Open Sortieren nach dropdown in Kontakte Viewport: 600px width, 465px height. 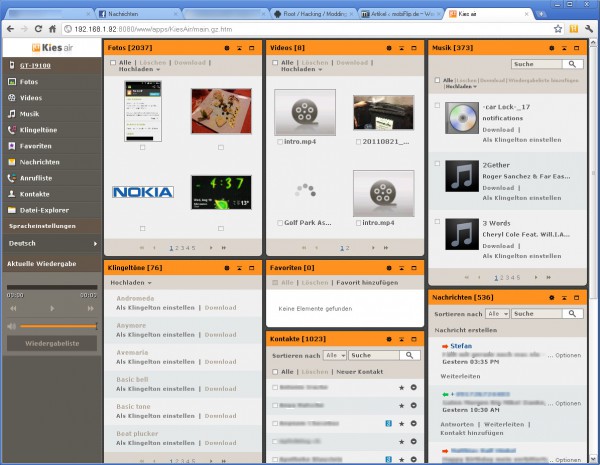coord(335,356)
